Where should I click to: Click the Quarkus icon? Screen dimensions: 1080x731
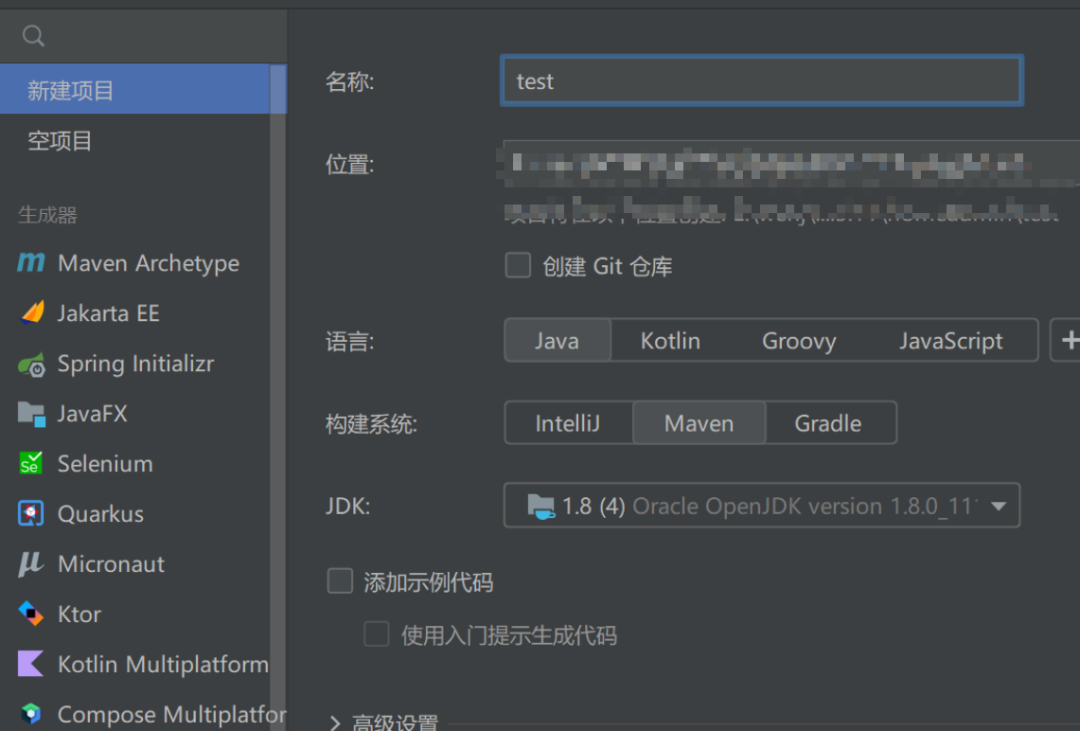pyautogui.click(x=31, y=514)
